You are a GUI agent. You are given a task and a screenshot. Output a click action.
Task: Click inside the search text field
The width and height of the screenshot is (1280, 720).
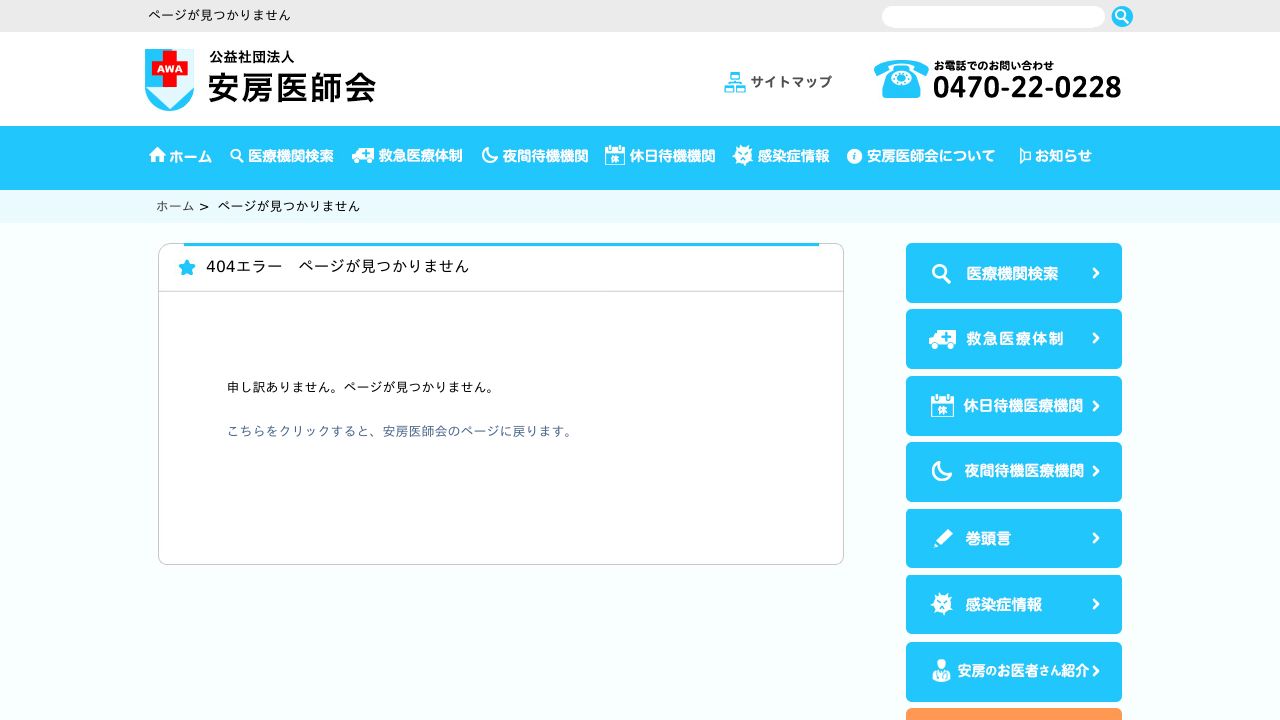tap(992, 17)
